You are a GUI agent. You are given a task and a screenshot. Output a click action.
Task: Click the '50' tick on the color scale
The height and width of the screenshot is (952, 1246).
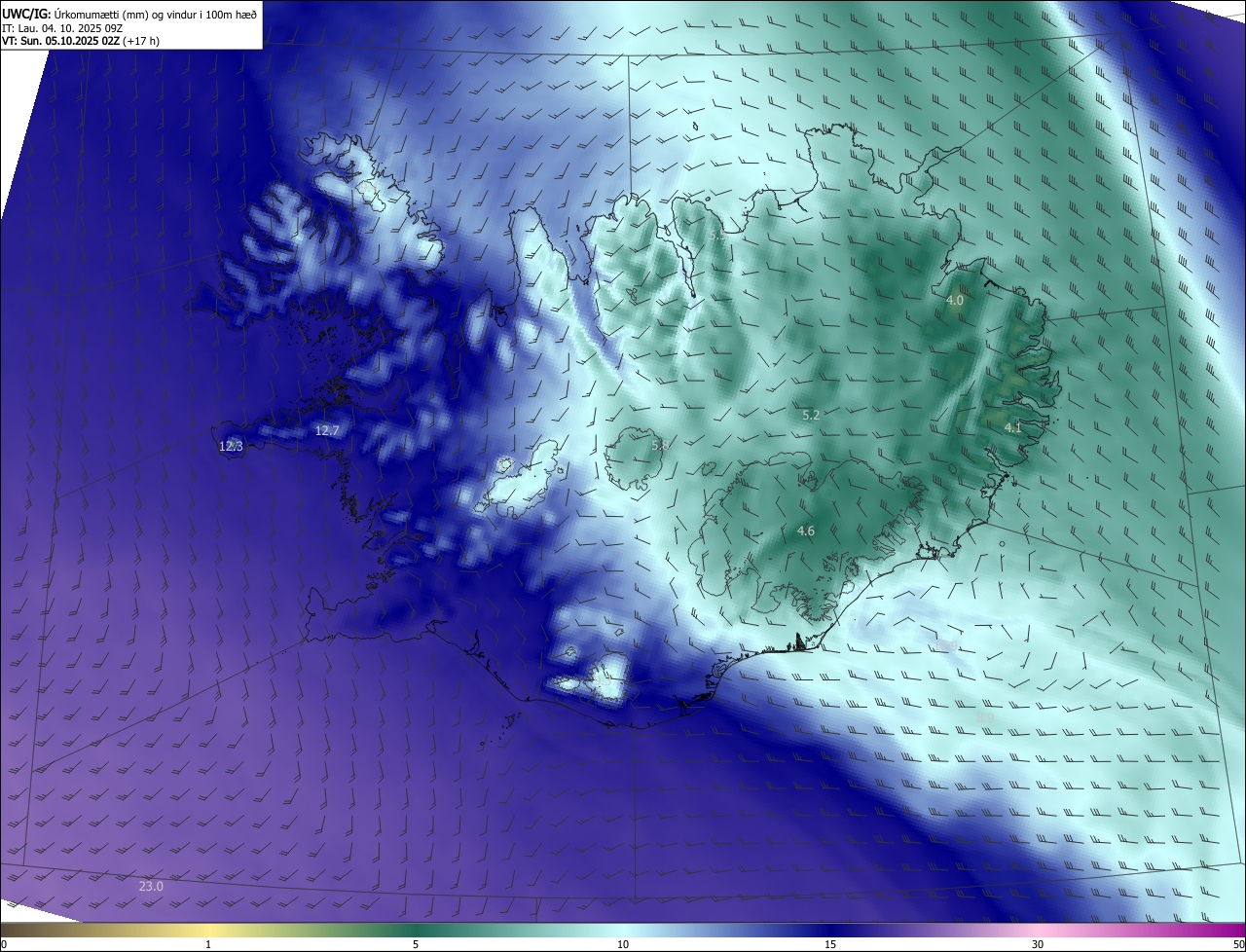tap(1238, 944)
